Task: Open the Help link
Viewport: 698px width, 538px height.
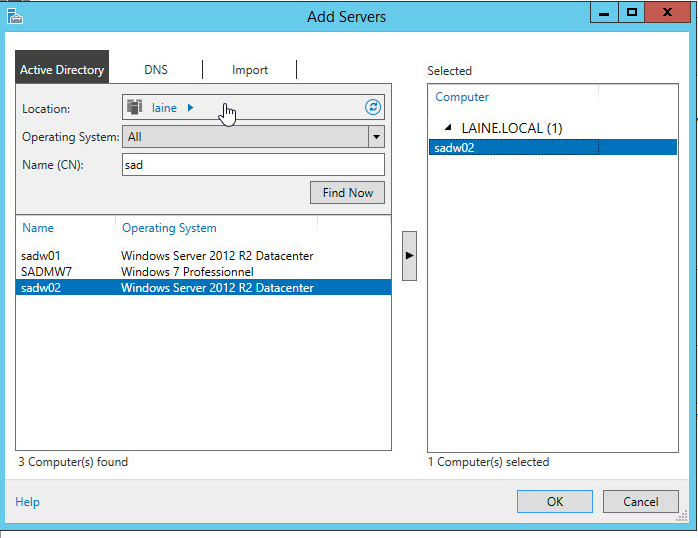Action: (x=28, y=502)
